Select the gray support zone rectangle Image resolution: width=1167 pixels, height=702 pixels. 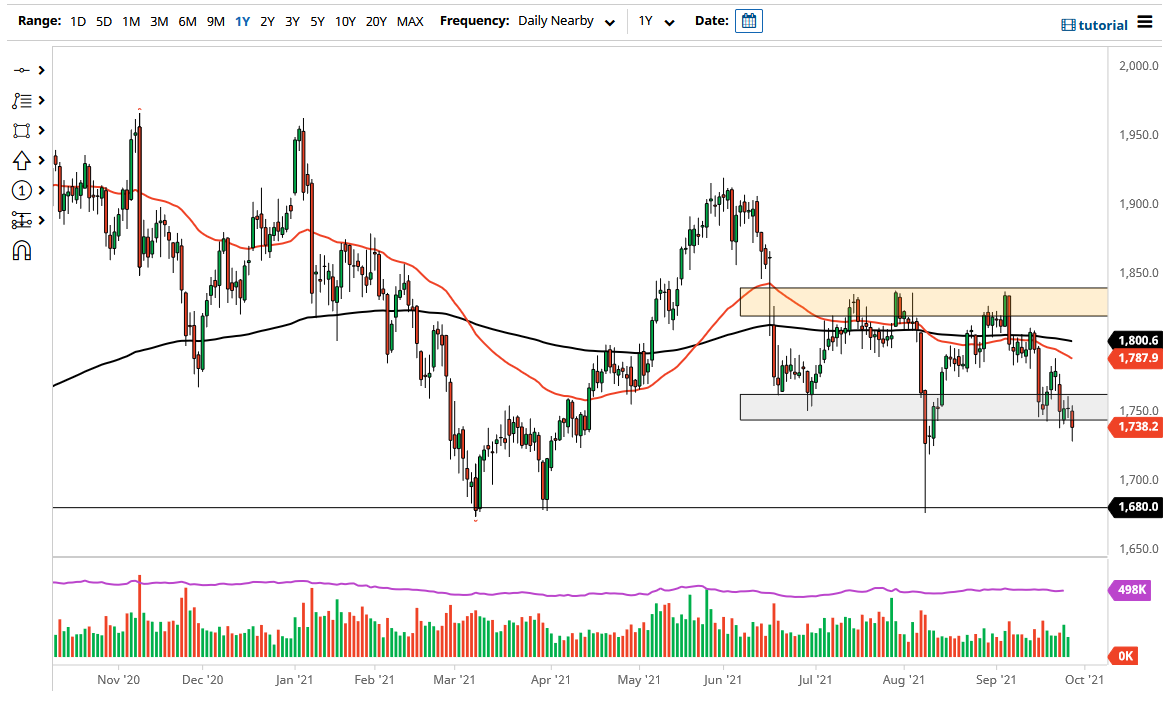[923, 407]
